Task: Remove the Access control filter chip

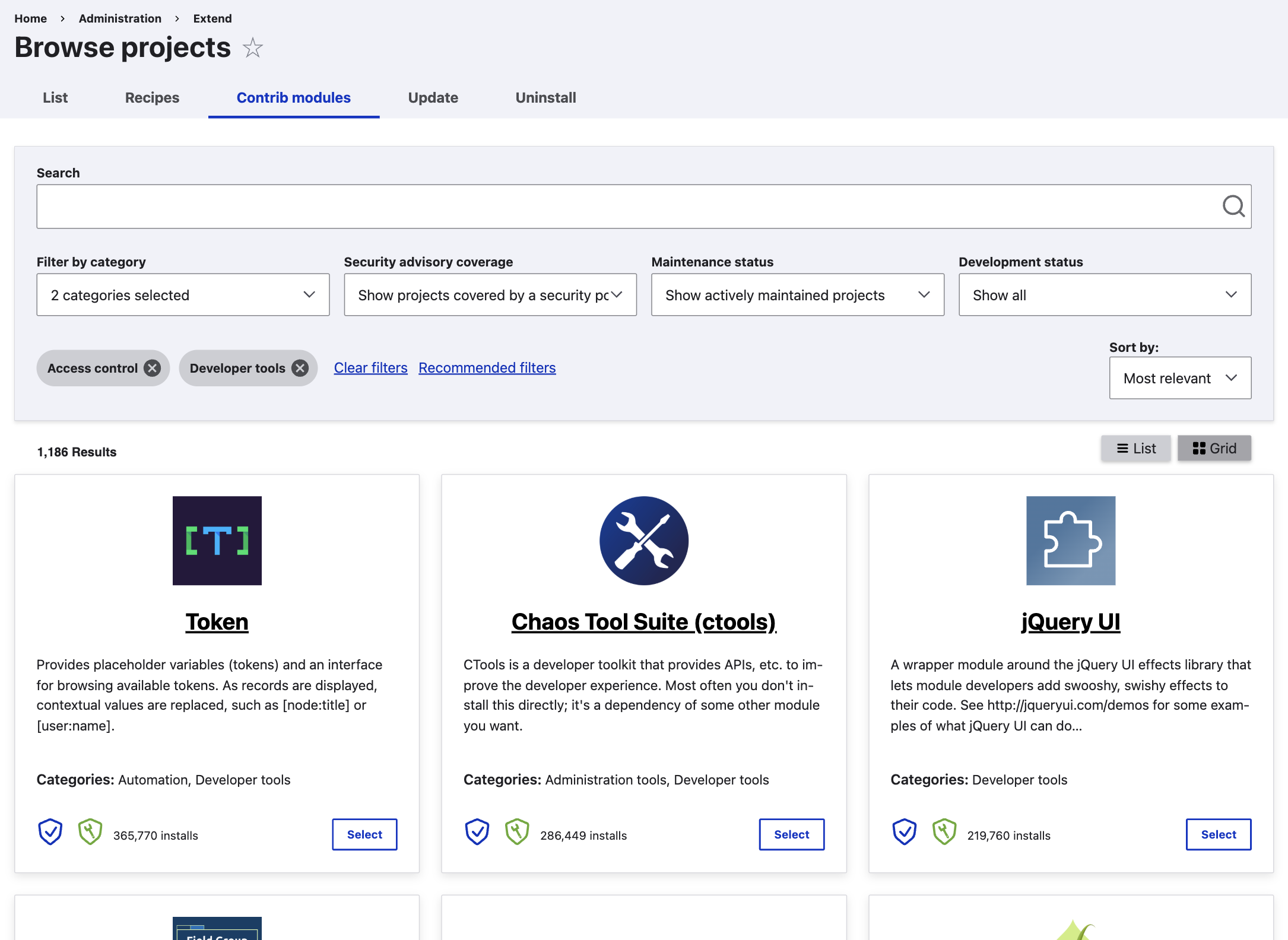Action: [x=153, y=368]
